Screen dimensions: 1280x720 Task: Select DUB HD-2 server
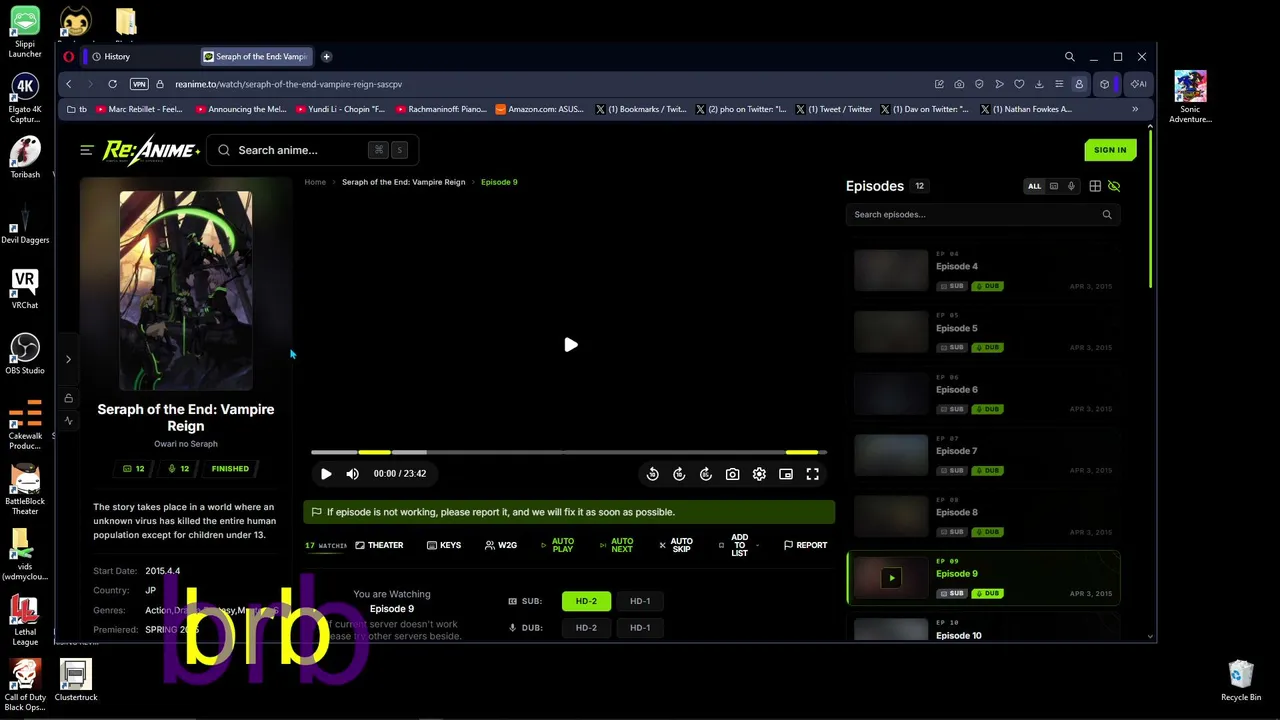pos(586,628)
